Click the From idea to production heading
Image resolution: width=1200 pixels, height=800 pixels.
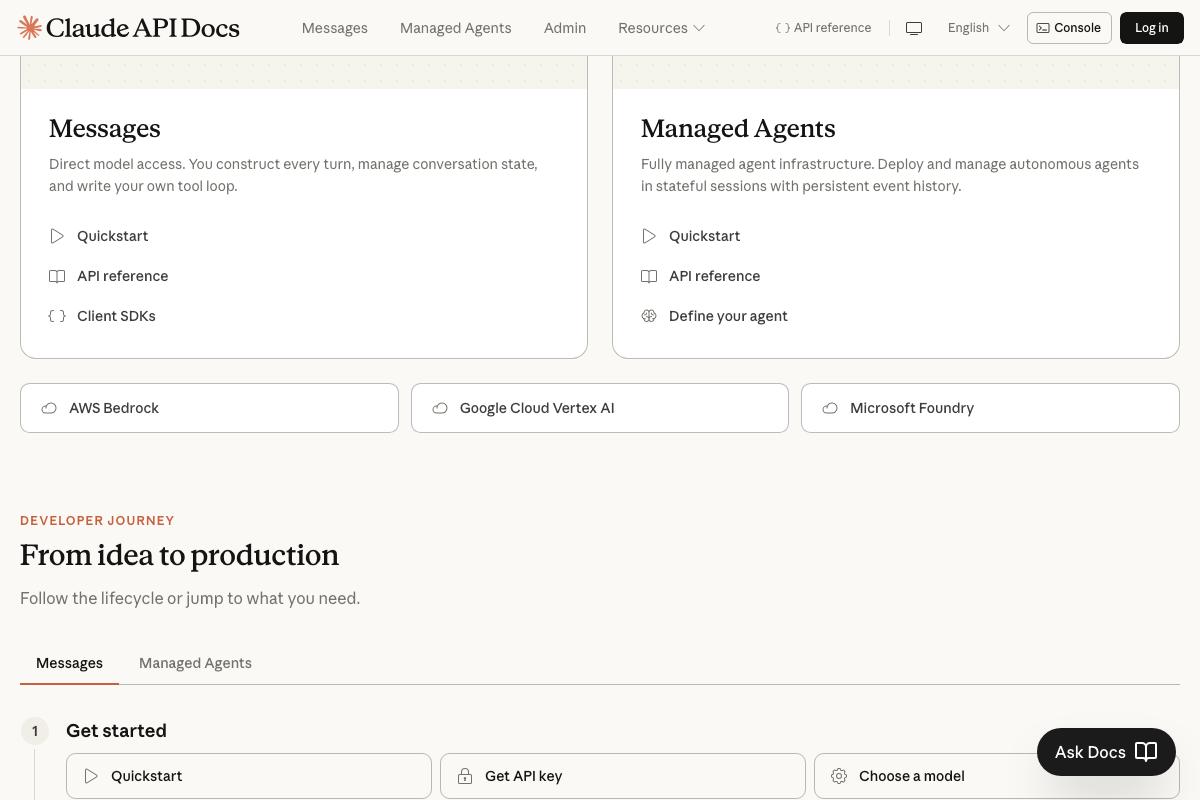180,555
